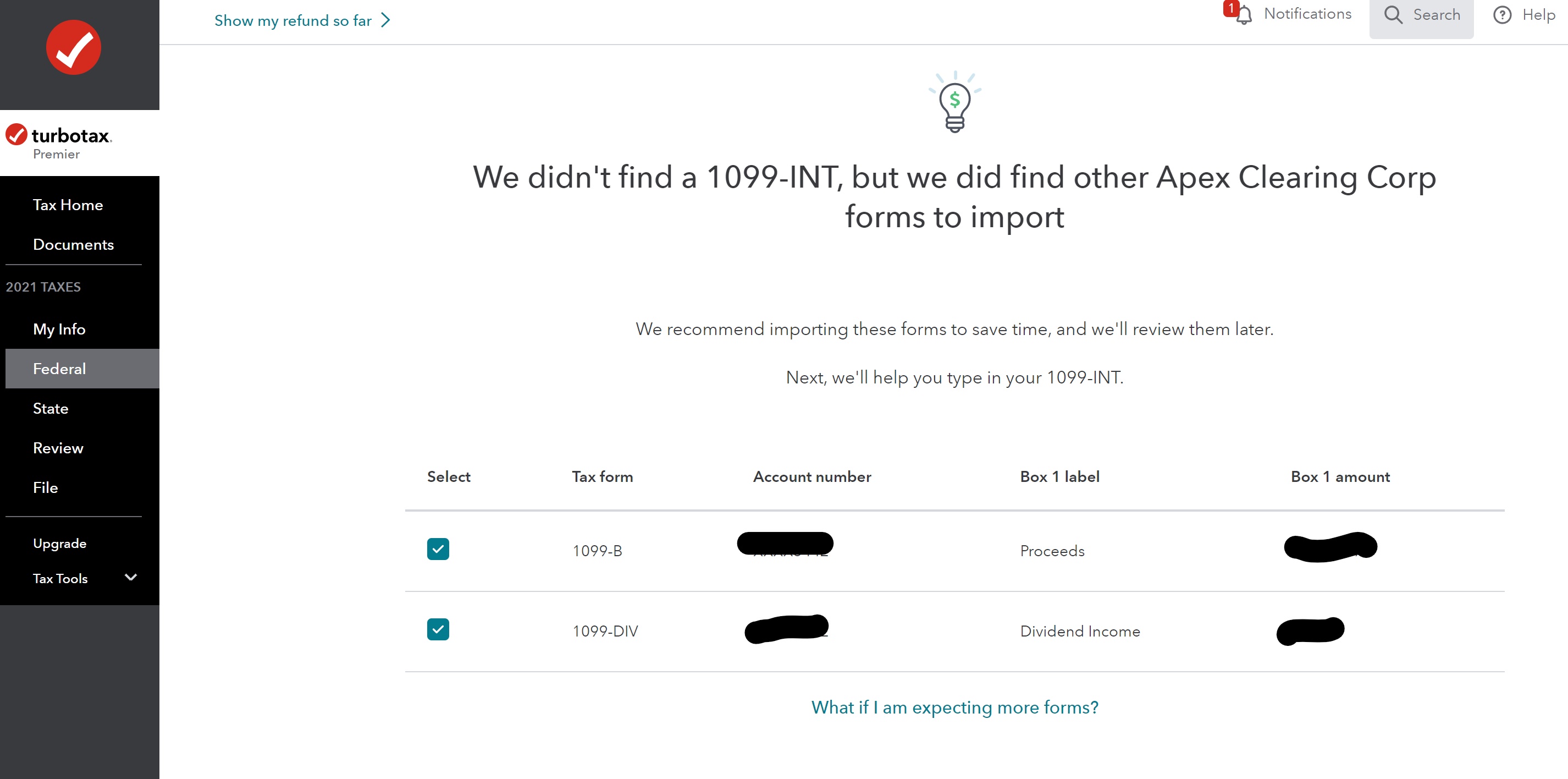Click the red notification count badge
The image size is (1568, 779).
[1231, 8]
